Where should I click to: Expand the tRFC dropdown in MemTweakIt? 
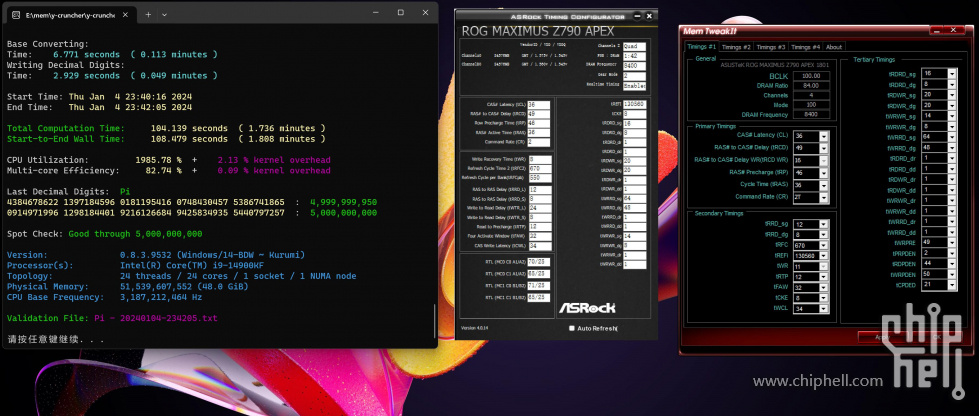click(x=824, y=245)
